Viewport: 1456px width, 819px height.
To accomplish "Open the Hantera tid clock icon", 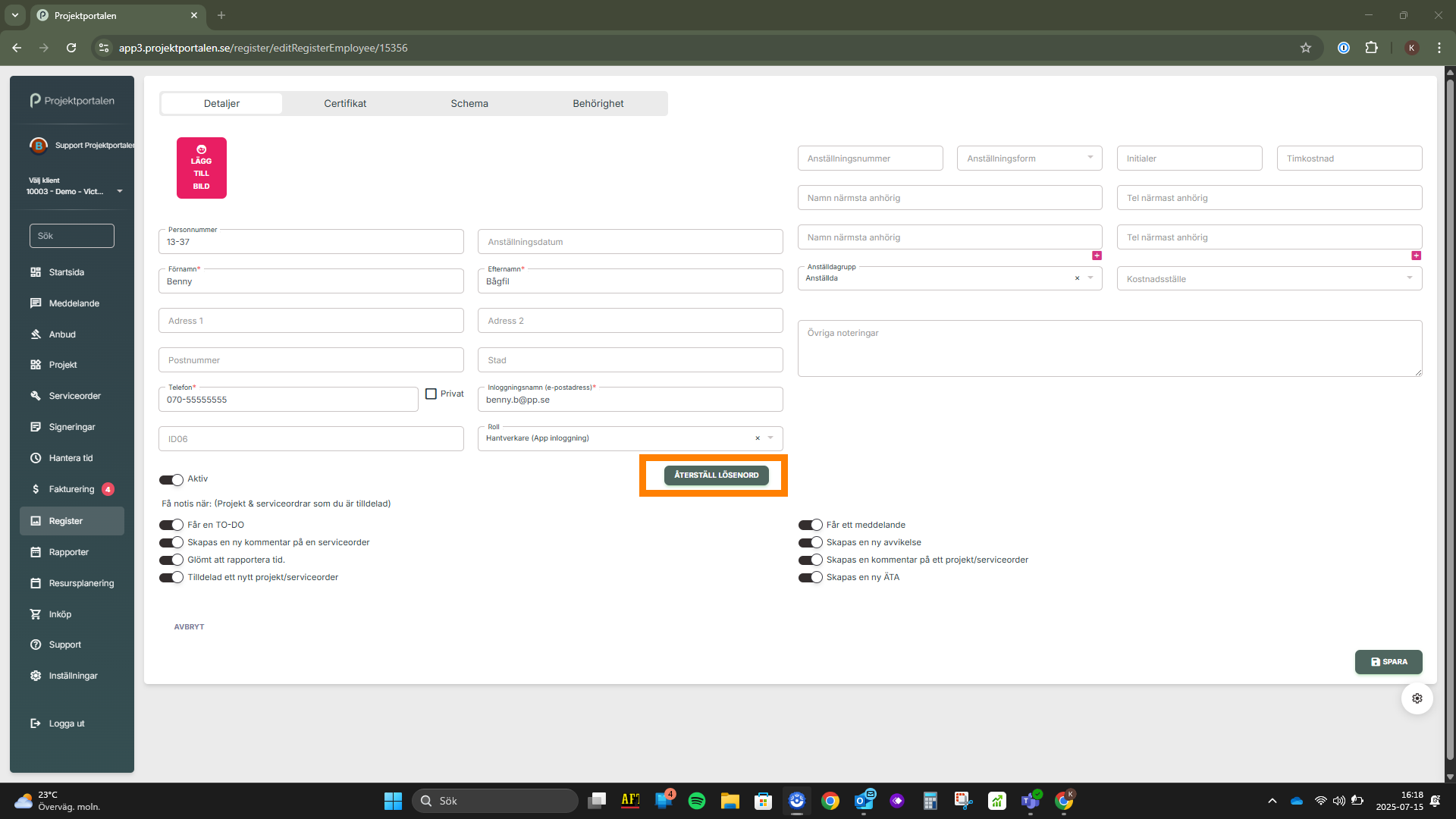I will click(36, 458).
